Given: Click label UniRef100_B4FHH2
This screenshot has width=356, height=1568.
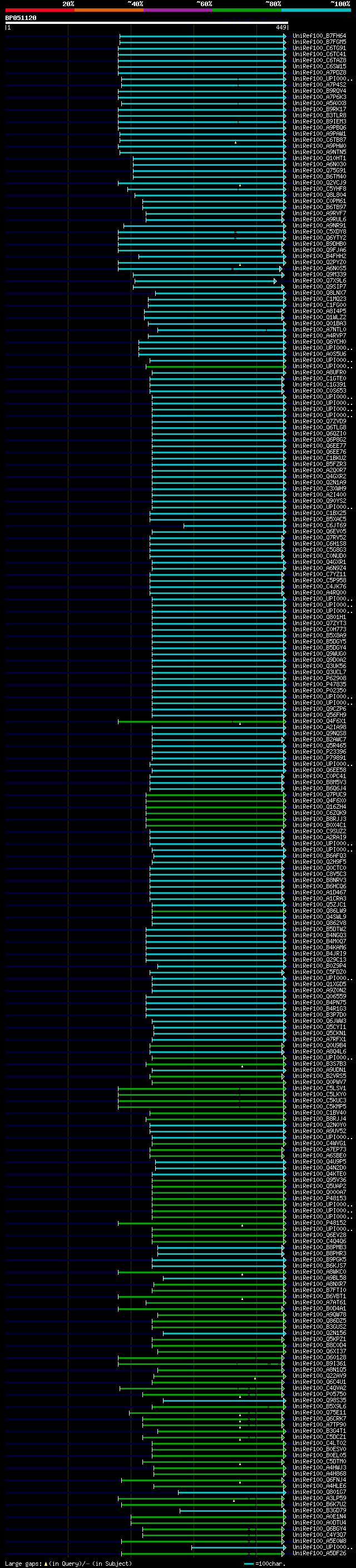Looking at the screenshot, I should pos(319,256).
